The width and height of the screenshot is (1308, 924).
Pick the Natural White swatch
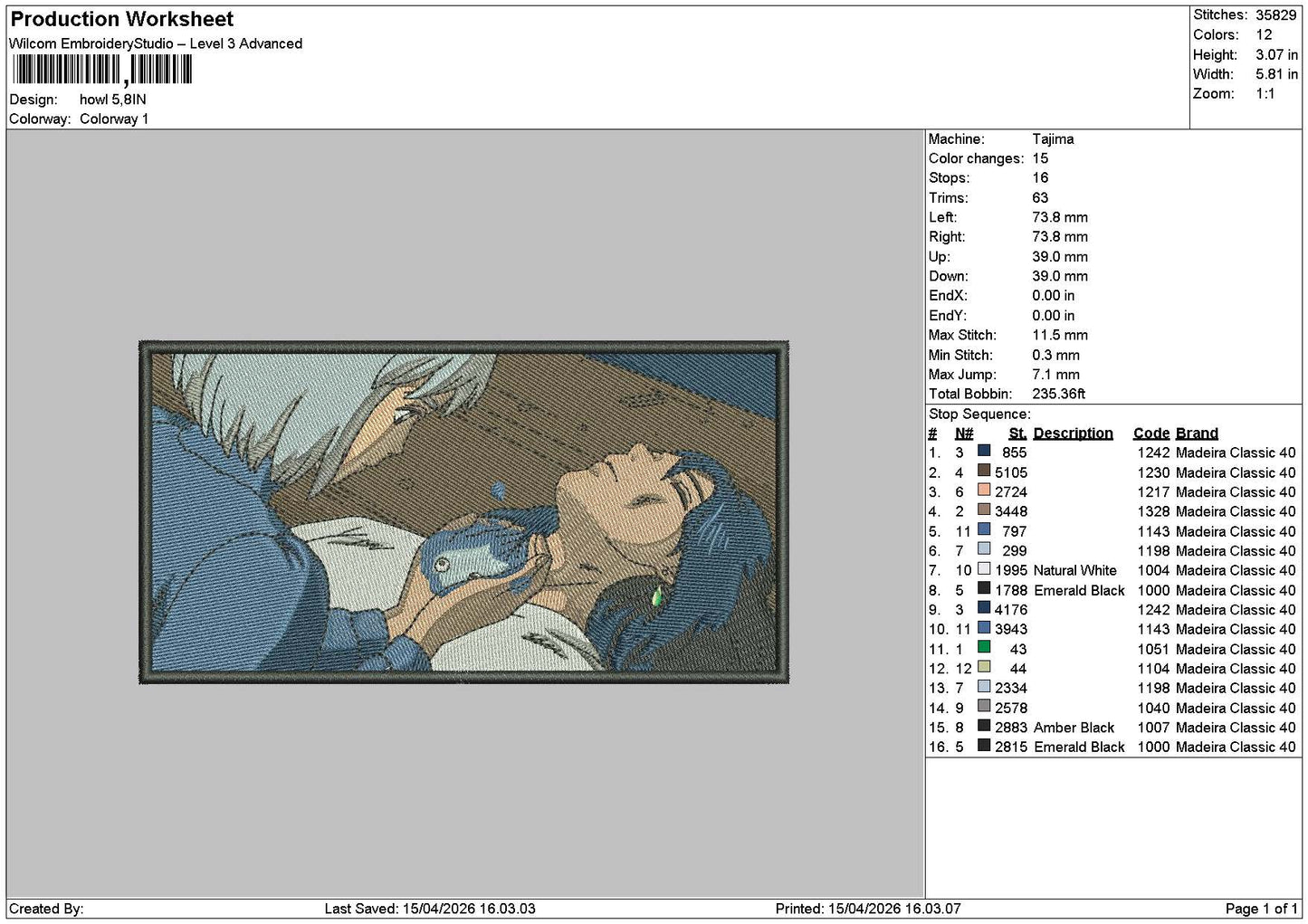pos(984,569)
